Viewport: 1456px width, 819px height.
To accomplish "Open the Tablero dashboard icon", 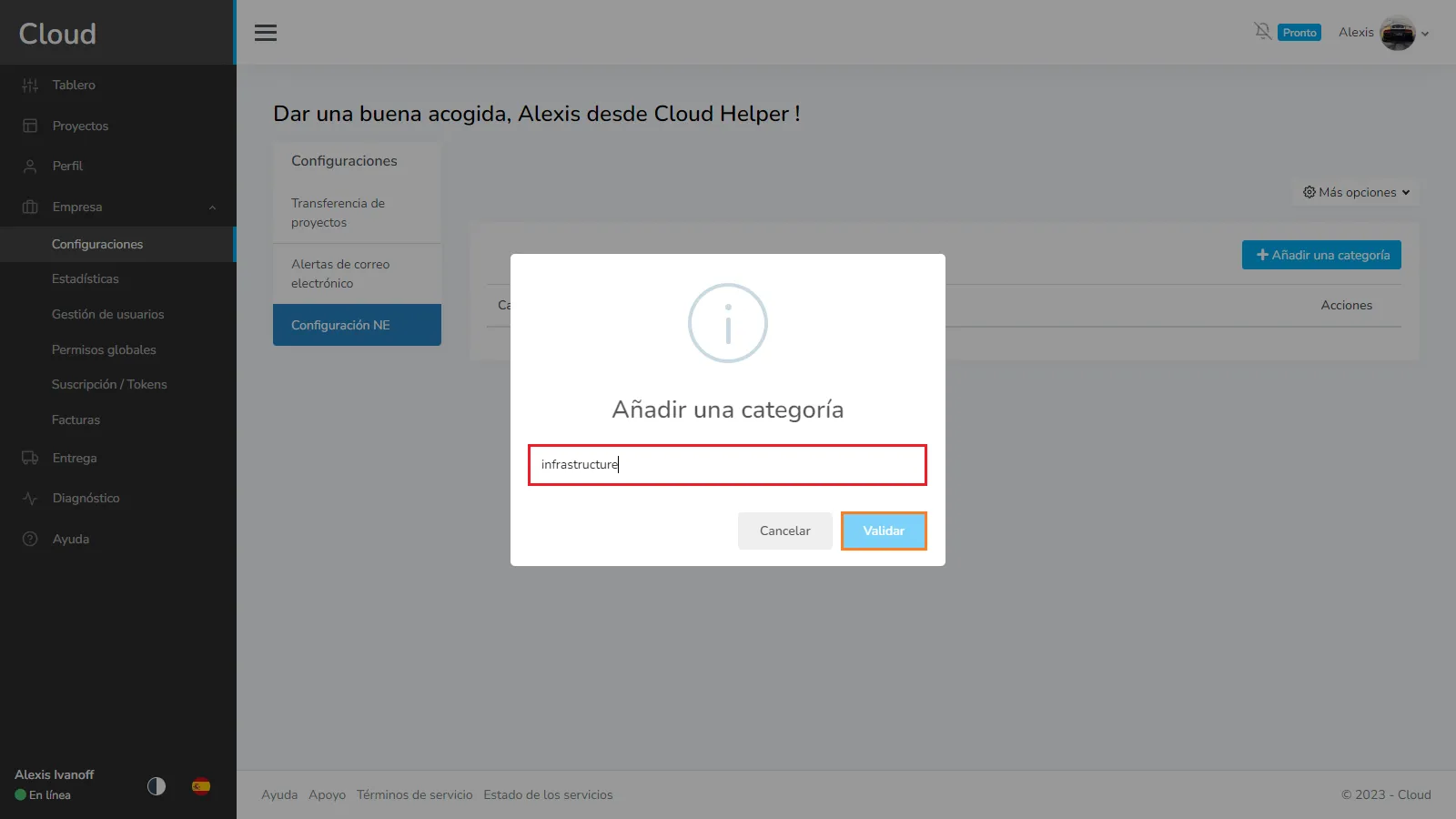I will coord(30,86).
